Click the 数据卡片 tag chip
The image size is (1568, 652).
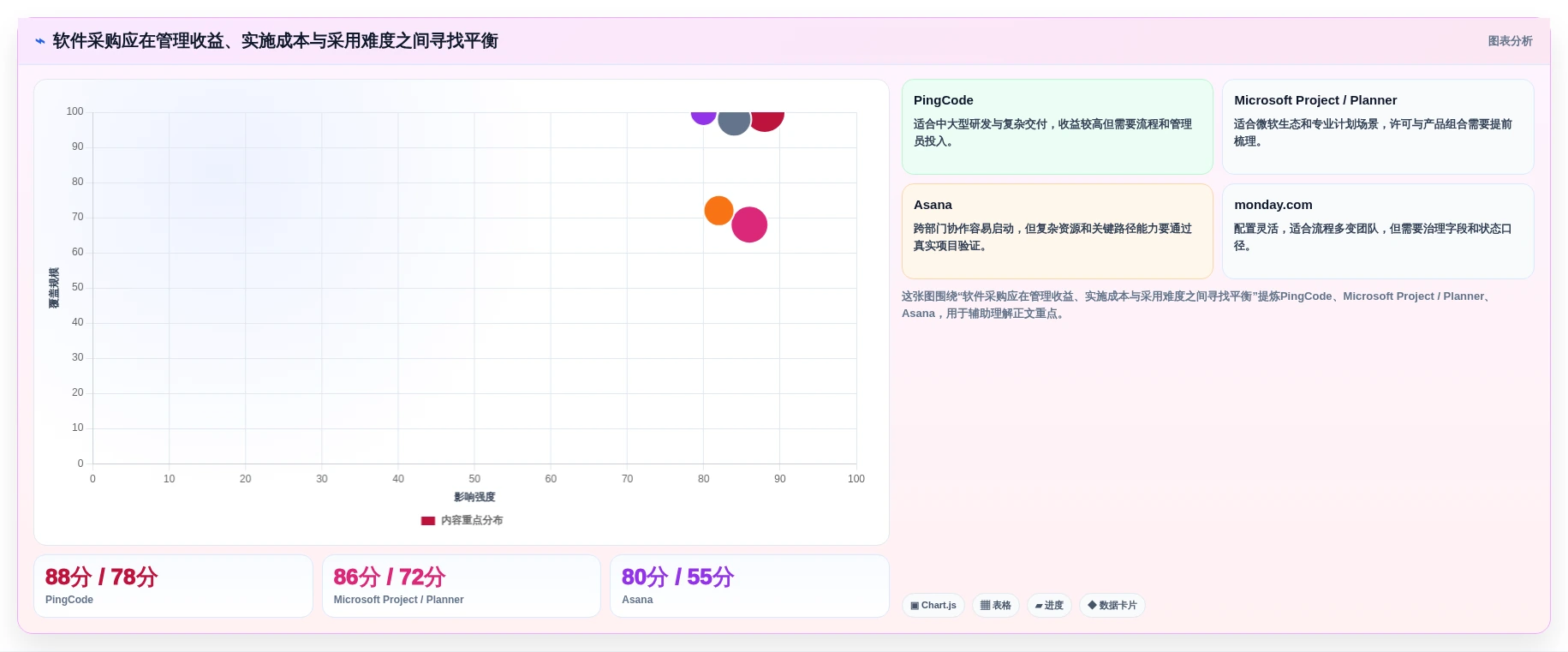point(1112,606)
